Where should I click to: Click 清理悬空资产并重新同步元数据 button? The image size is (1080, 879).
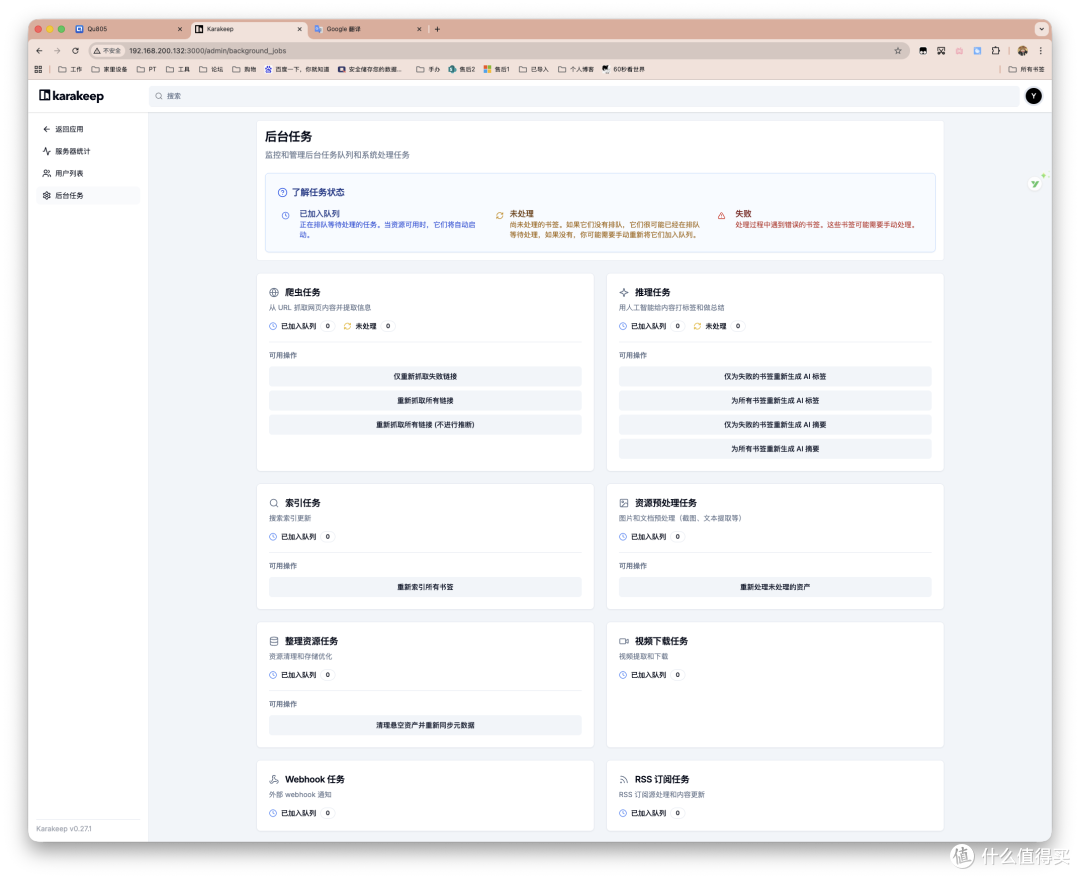coord(425,725)
